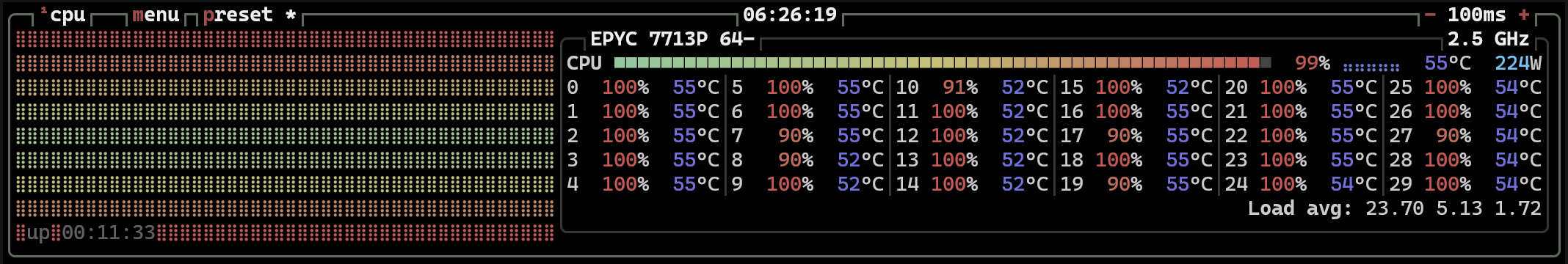Click the core 21 temperature 55°C
1568x264 pixels.
tap(1354, 111)
